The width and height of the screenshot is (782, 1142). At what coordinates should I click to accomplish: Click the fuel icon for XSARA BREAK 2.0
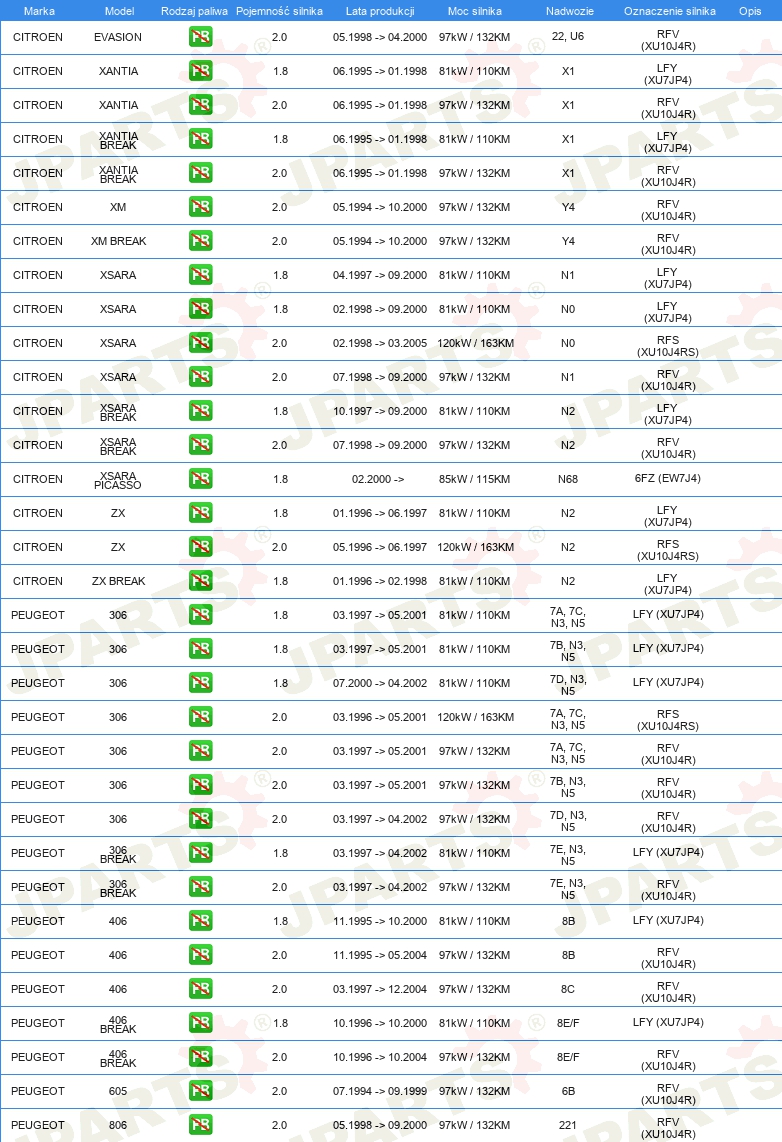coord(200,444)
